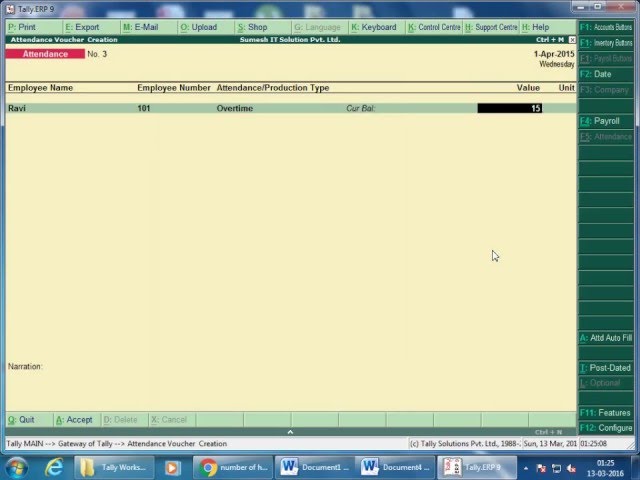Open the Tally Works folder in the taskbar
Screen dimensions: 640x480
[114, 468]
